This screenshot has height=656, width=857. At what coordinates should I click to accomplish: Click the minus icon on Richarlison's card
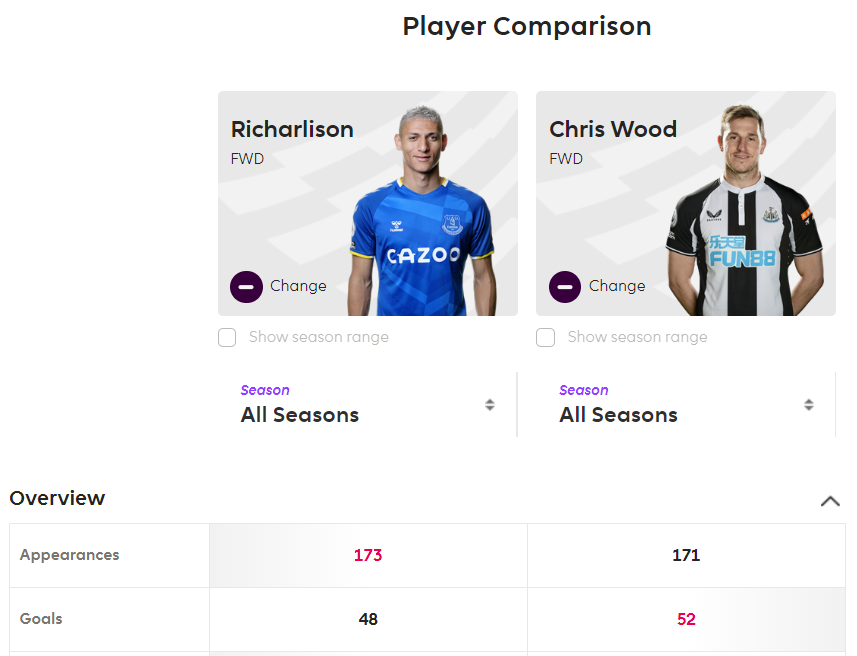click(x=246, y=287)
